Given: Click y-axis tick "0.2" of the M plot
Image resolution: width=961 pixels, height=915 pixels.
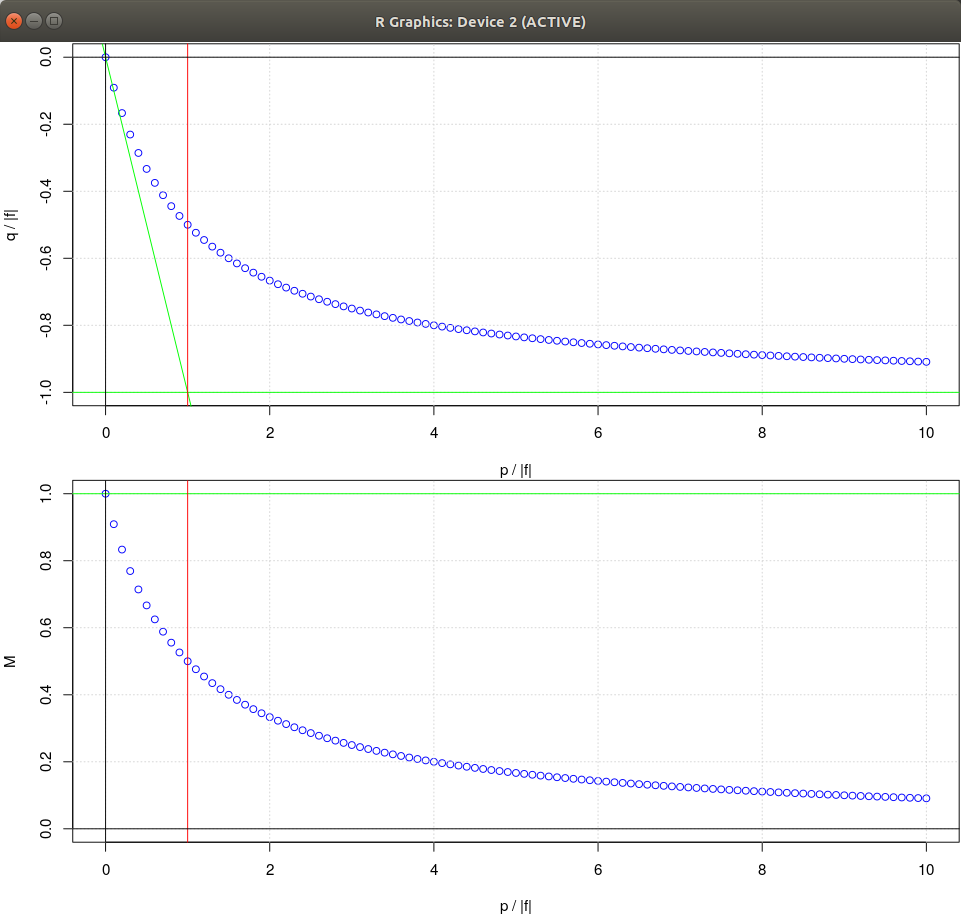Looking at the screenshot, I should (x=46, y=762).
